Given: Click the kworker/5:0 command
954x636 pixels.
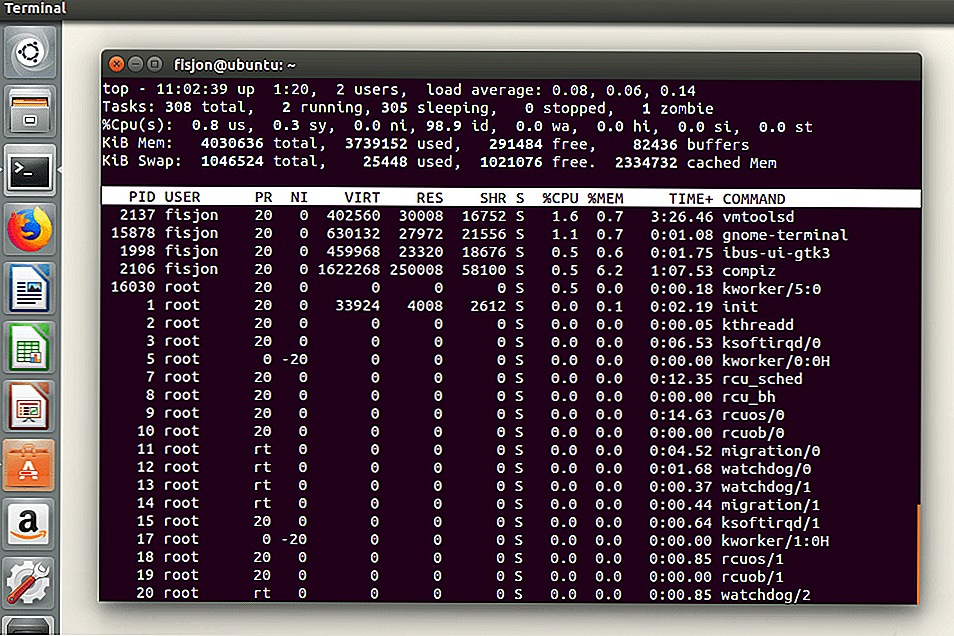Looking at the screenshot, I should (x=771, y=288).
